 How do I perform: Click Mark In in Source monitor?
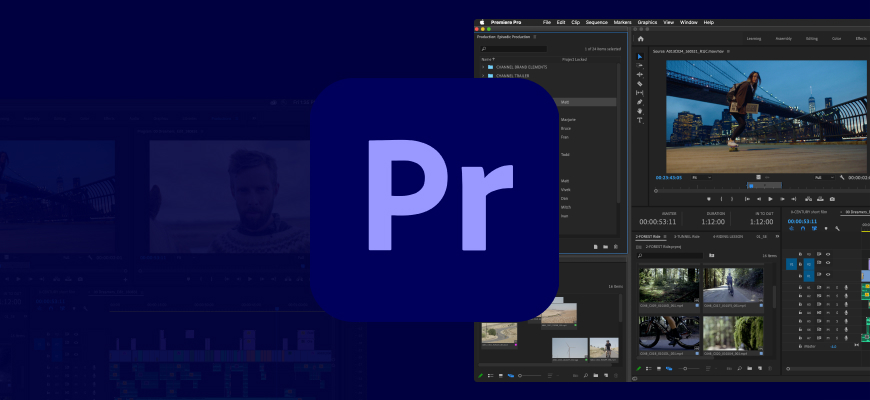tap(721, 199)
